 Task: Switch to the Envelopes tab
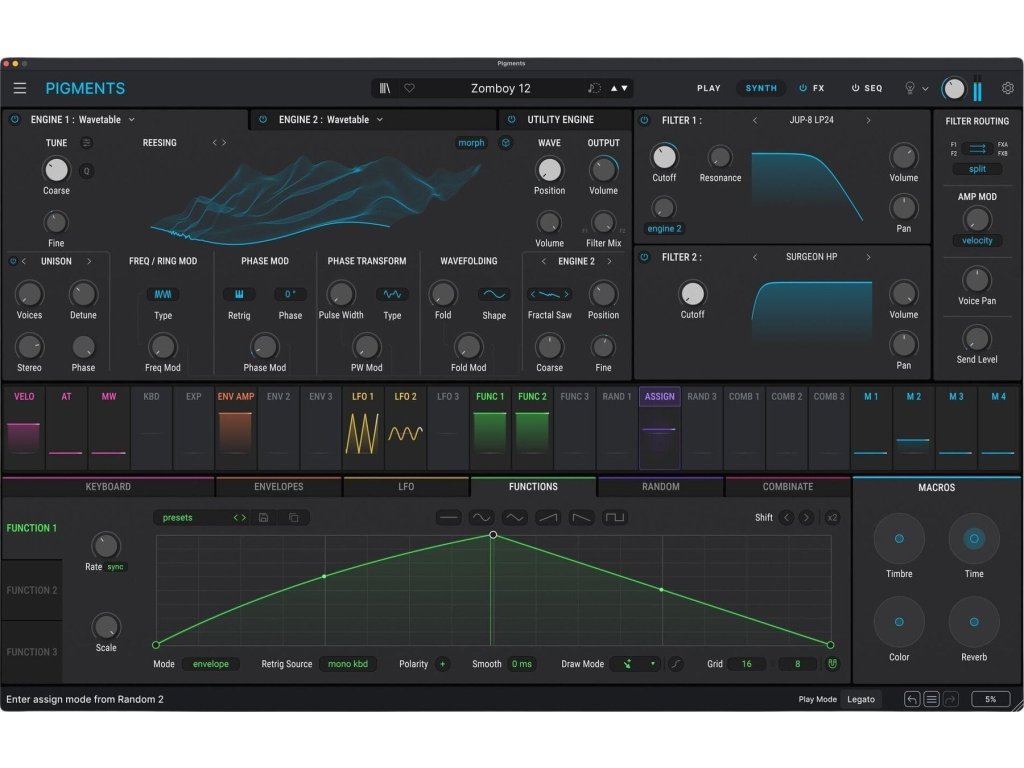click(x=279, y=487)
